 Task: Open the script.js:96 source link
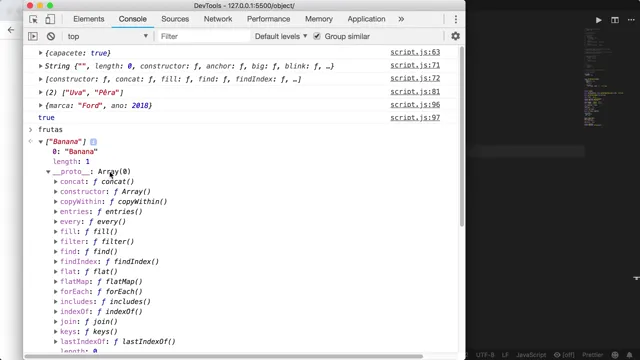415,105
